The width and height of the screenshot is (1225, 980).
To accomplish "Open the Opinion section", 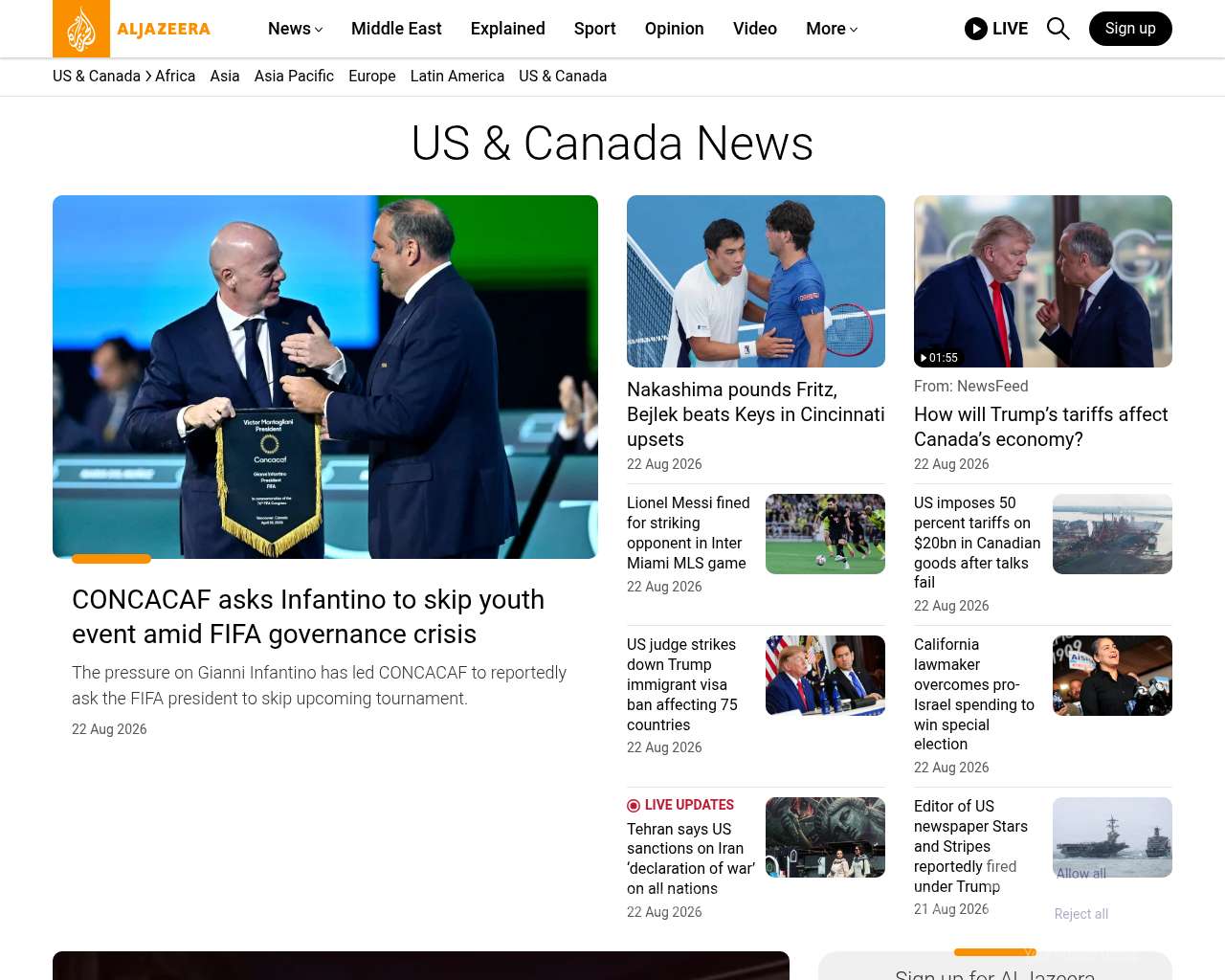I will [x=675, y=29].
